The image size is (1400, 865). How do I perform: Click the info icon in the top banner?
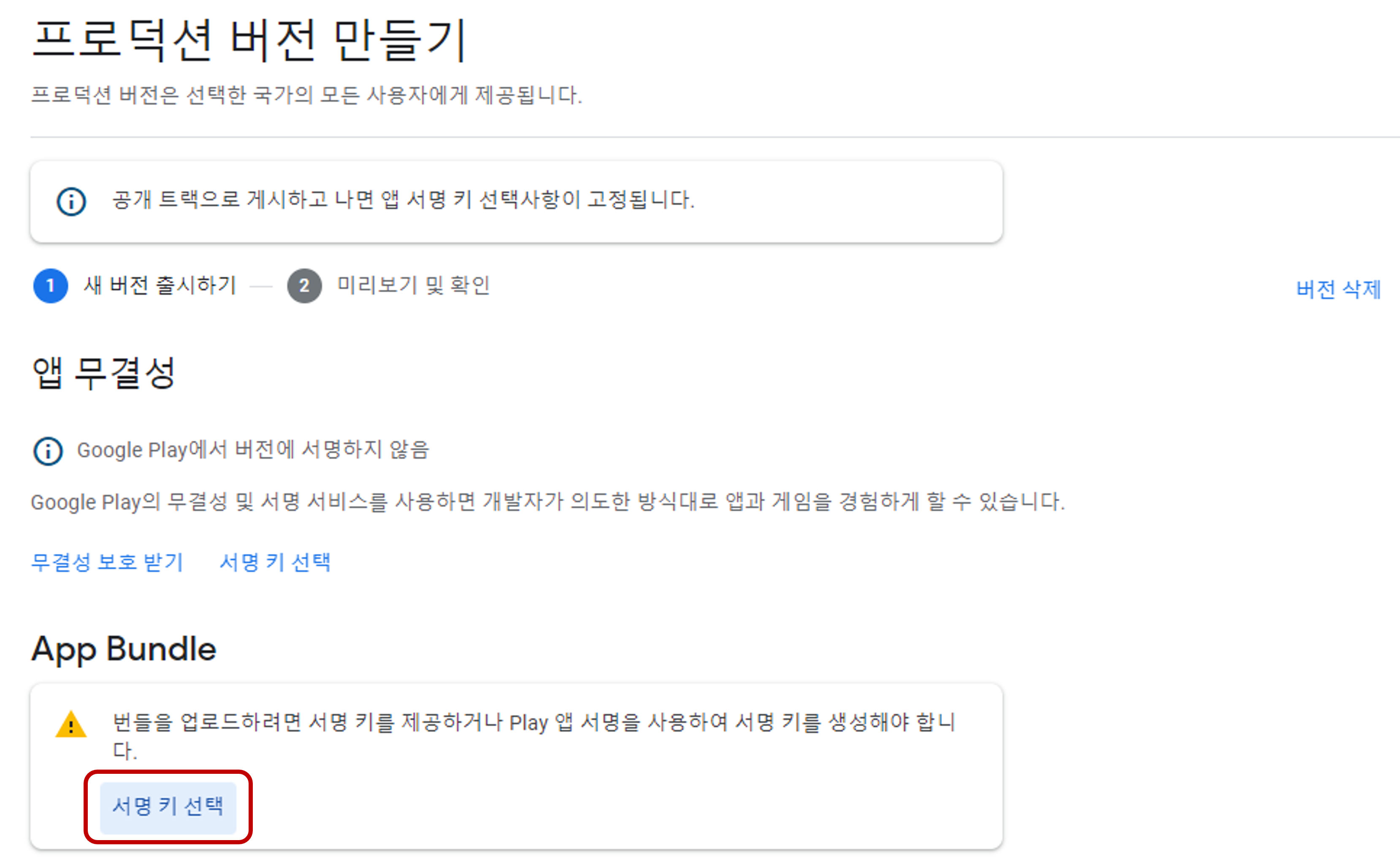(x=71, y=201)
